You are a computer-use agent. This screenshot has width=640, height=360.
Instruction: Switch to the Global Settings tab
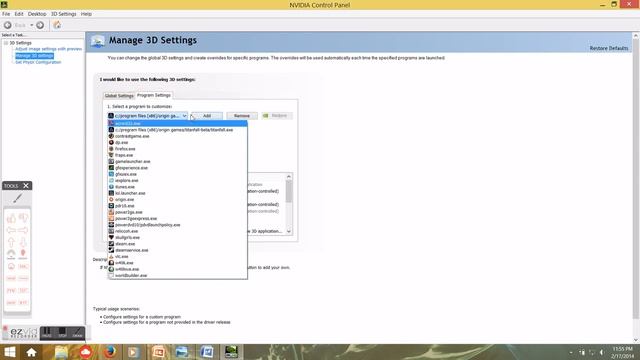119,96
